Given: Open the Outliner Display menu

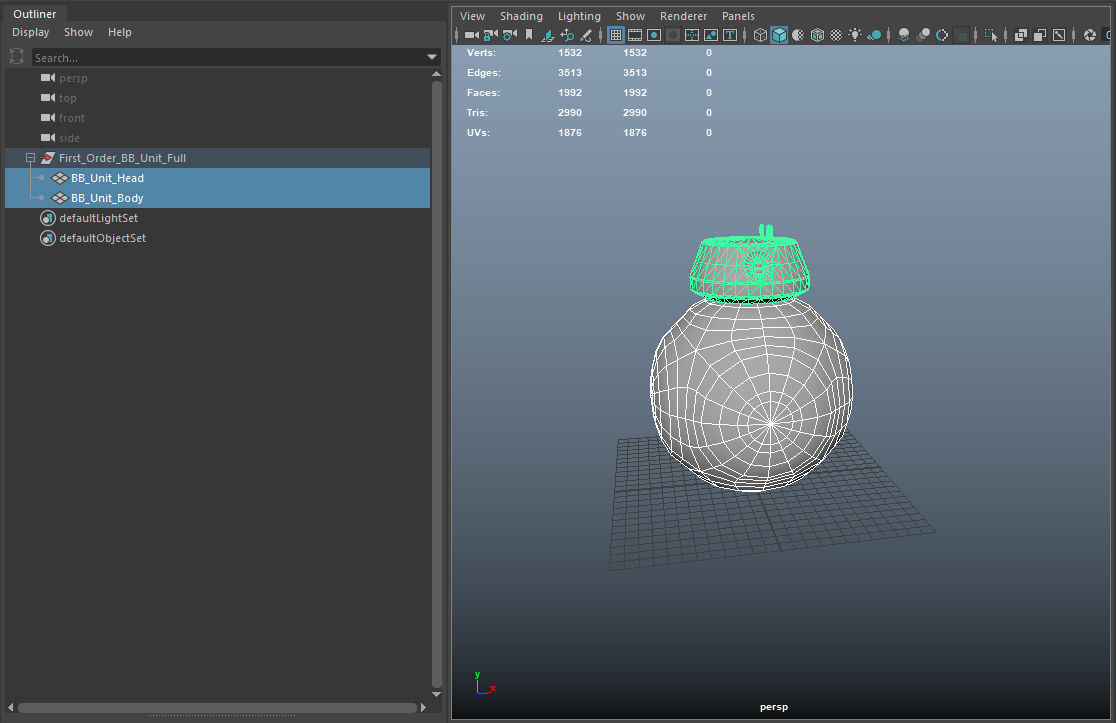Looking at the screenshot, I should (31, 32).
